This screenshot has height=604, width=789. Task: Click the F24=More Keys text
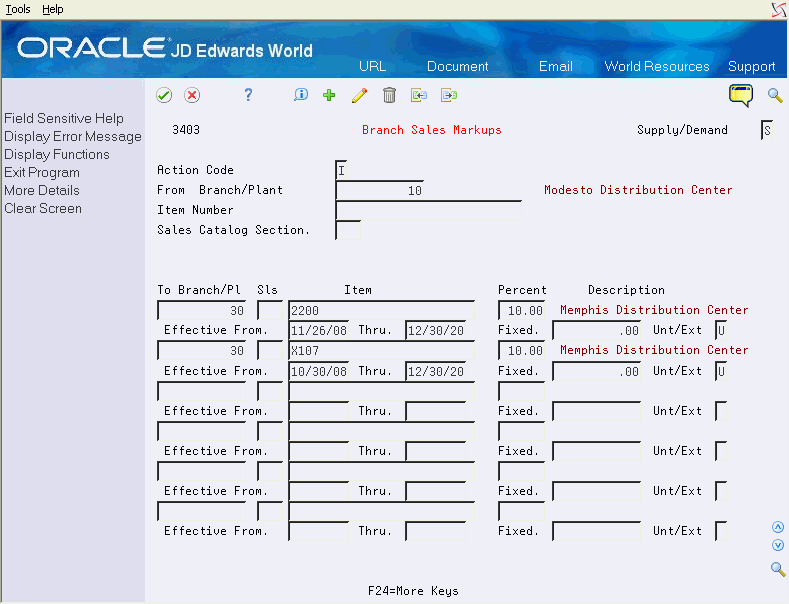pos(413,590)
